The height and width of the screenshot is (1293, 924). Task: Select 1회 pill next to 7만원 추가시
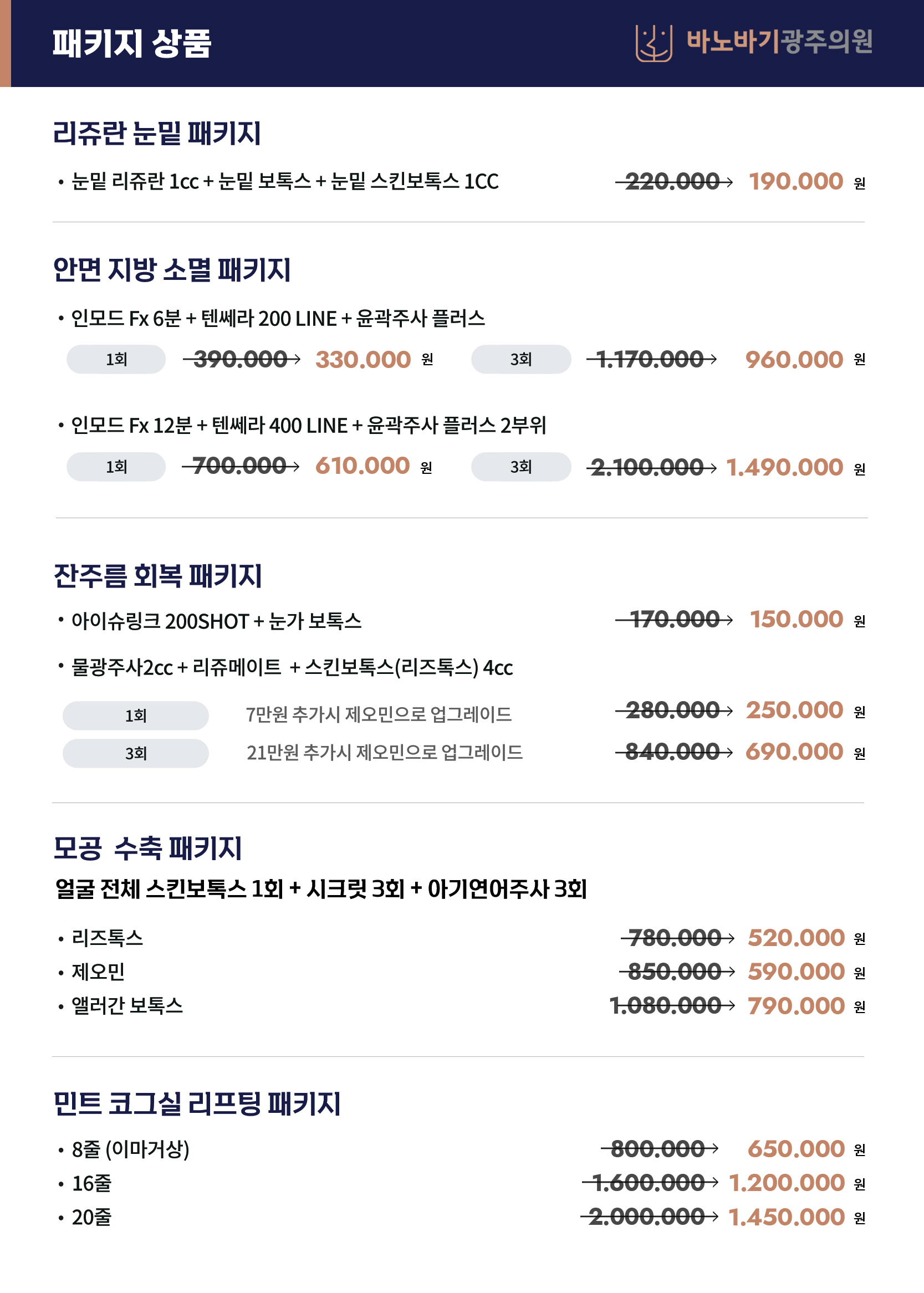tap(135, 715)
